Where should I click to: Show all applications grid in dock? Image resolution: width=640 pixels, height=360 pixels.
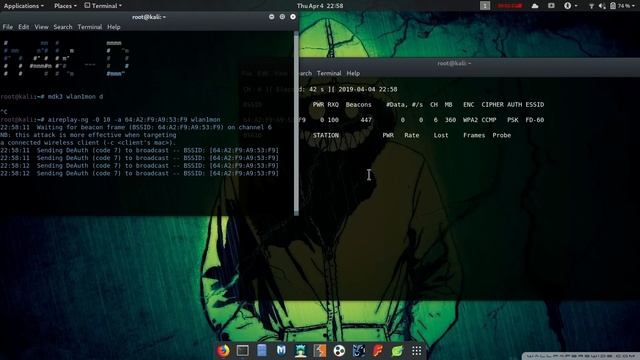(417, 351)
